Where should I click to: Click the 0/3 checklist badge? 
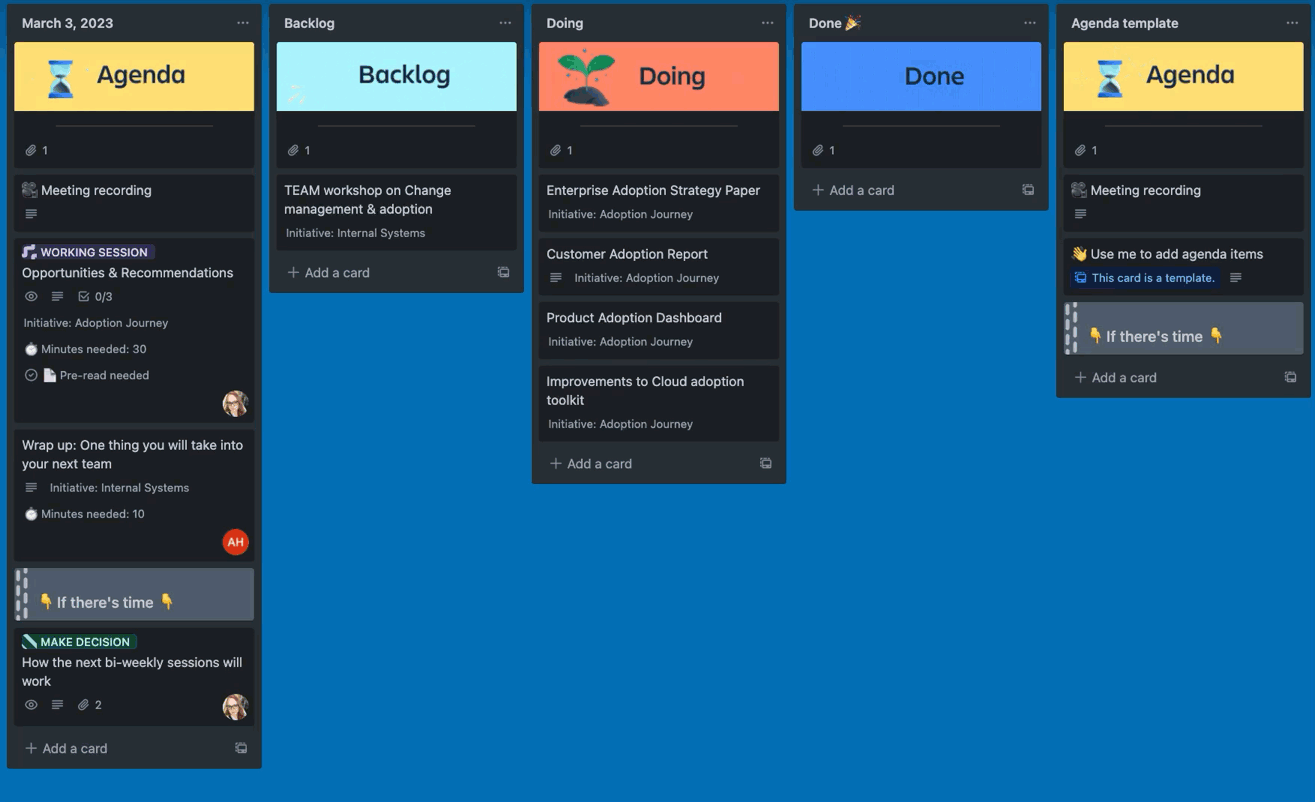coord(95,297)
